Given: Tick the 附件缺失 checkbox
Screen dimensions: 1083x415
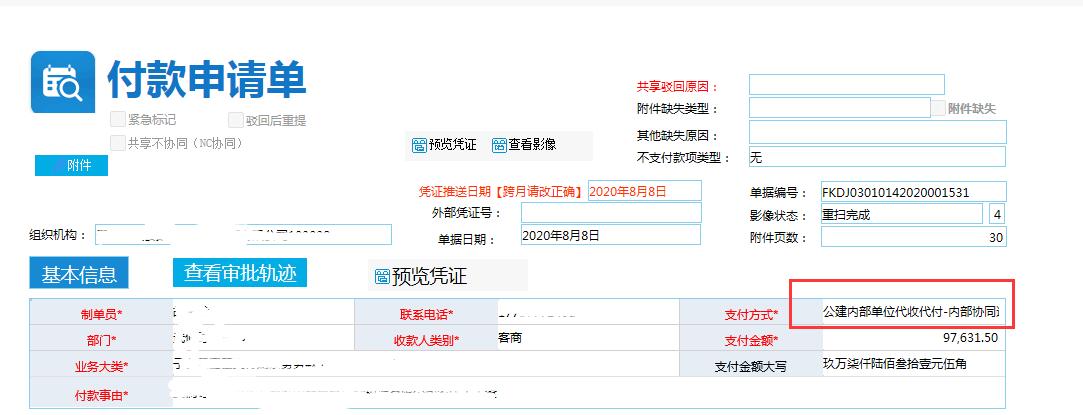Looking at the screenshot, I should point(939,108).
